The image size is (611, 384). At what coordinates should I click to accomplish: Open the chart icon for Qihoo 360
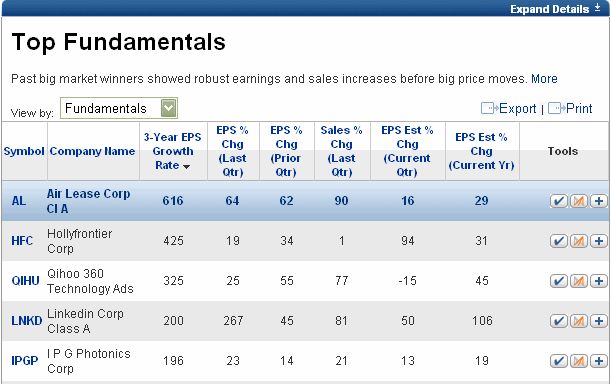[x=579, y=281]
